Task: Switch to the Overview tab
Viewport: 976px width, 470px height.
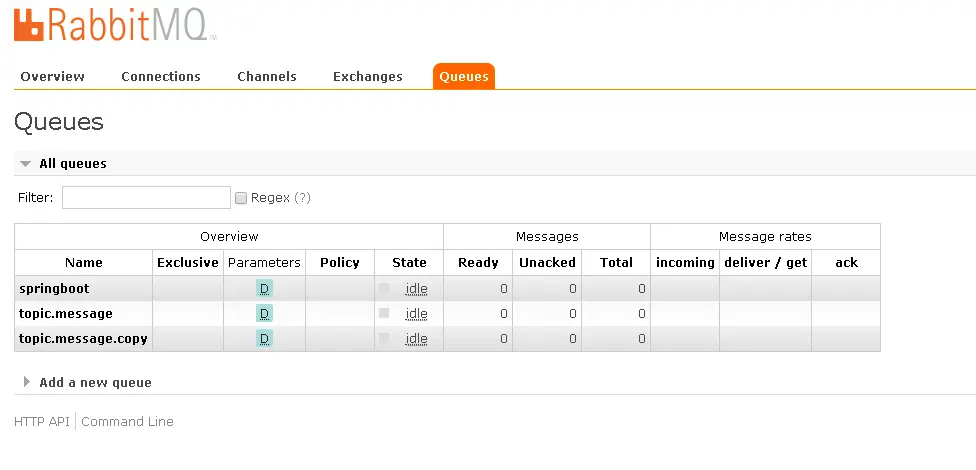Action: pos(52,77)
